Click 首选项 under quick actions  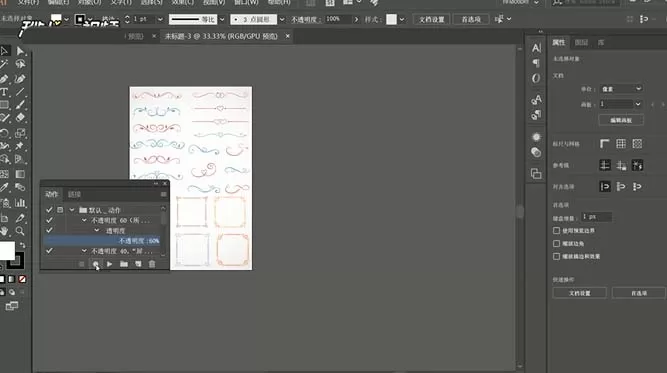638,293
